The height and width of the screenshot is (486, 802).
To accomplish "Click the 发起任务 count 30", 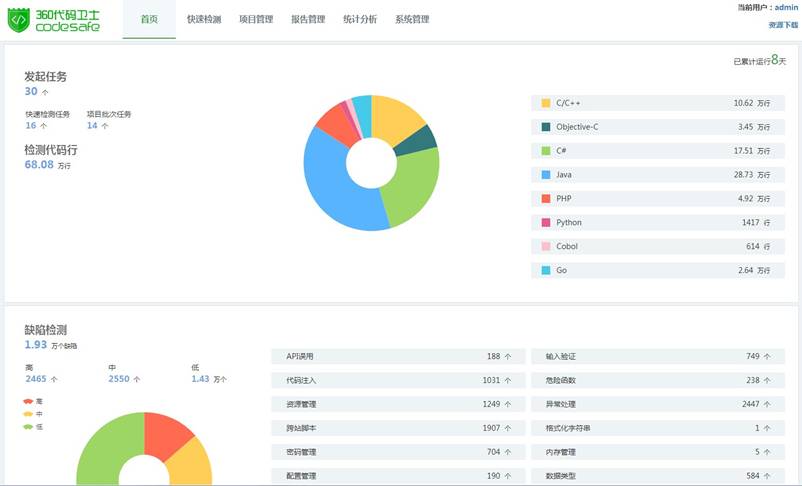I will coord(31,92).
